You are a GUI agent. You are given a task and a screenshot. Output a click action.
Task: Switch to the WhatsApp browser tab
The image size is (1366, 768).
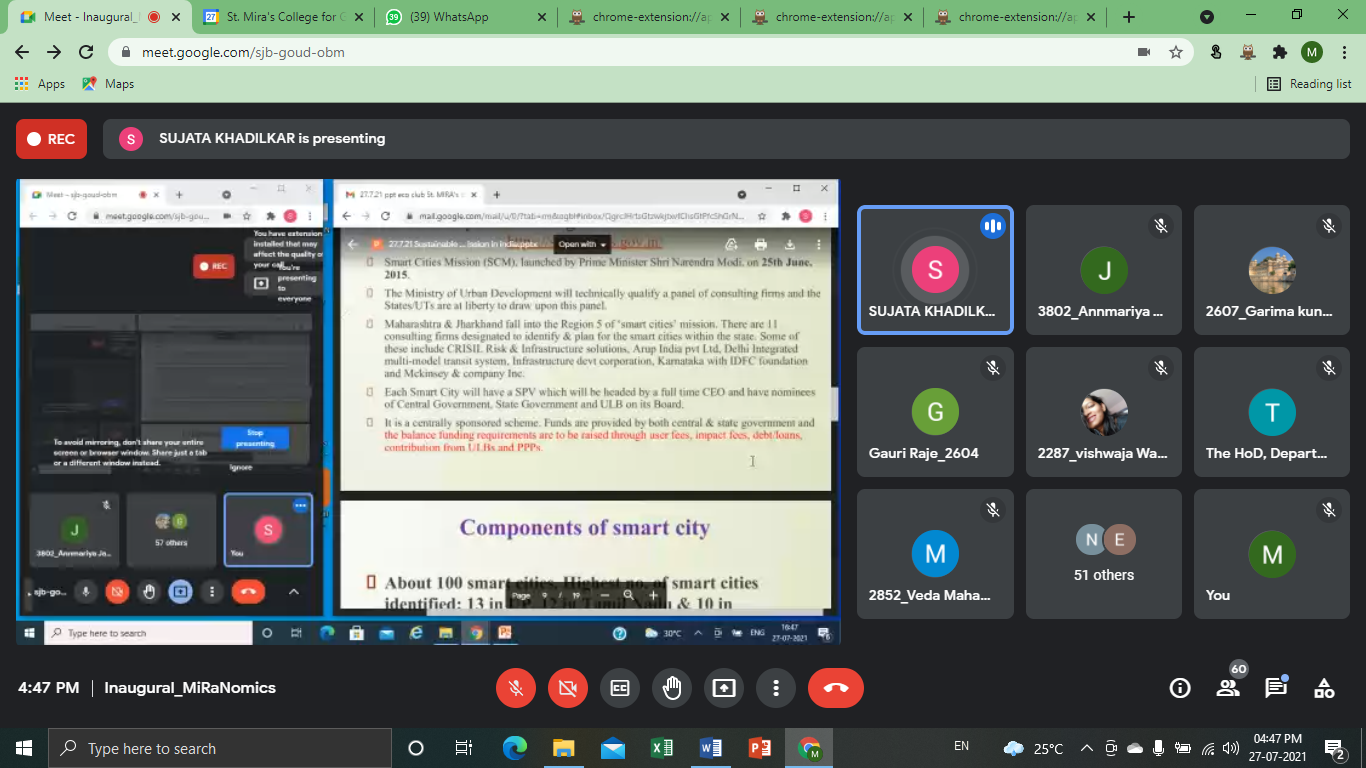click(x=460, y=17)
